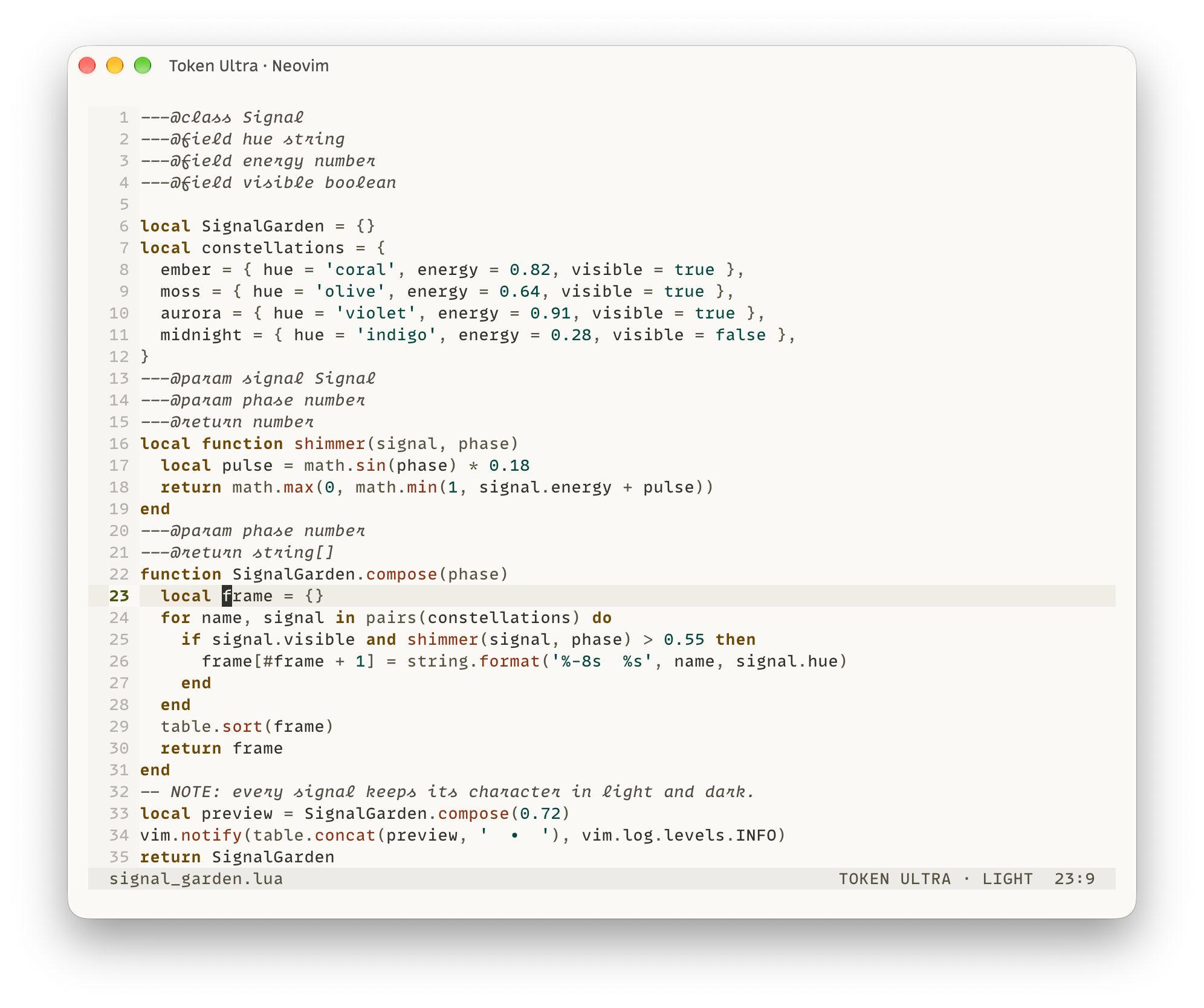The height and width of the screenshot is (1008, 1204).
Task: Click line number 12 in the gutter
Action: [x=120, y=357]
